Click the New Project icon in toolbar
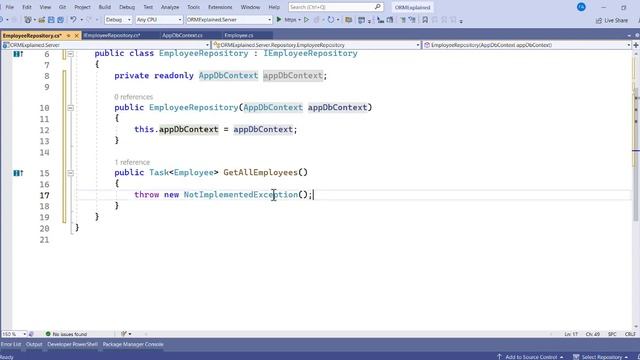Screen dimensions: 640x360 (27, 20)
